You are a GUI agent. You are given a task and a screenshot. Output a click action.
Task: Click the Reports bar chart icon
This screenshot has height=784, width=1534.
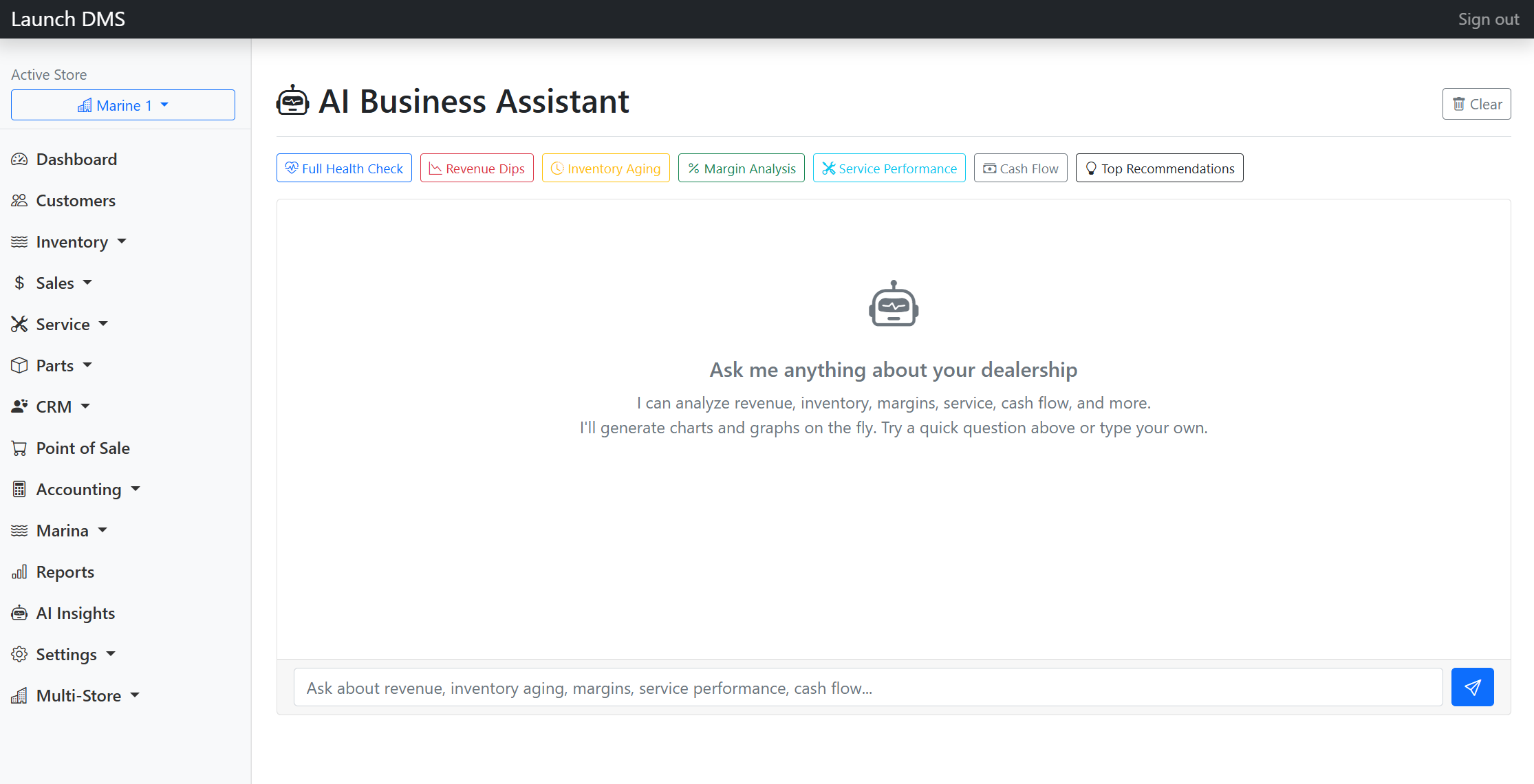(x=19, y=572)
